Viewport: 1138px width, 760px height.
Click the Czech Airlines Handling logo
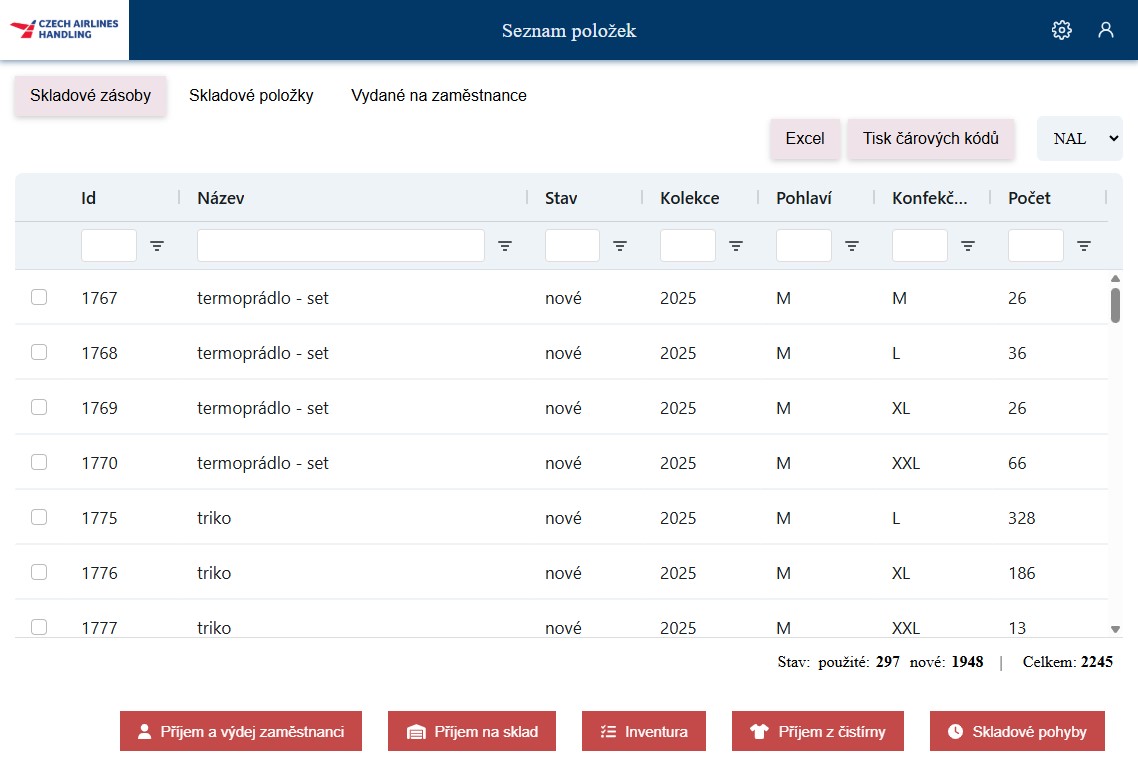(64, 29)
